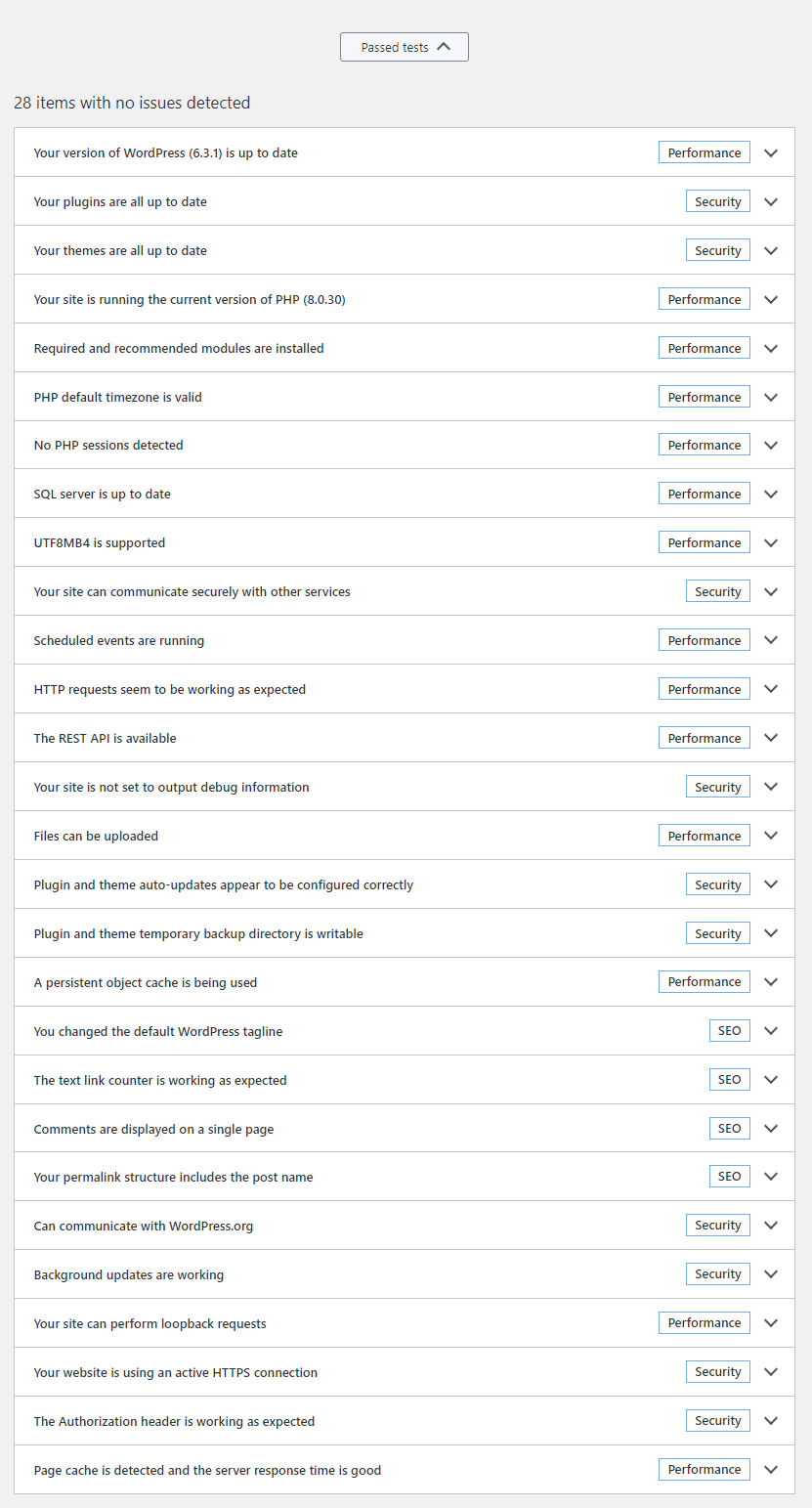812x1508 pixels.
Task: Click the UTF8MB4 is supported chevron icon
Action: coord(771,543)
